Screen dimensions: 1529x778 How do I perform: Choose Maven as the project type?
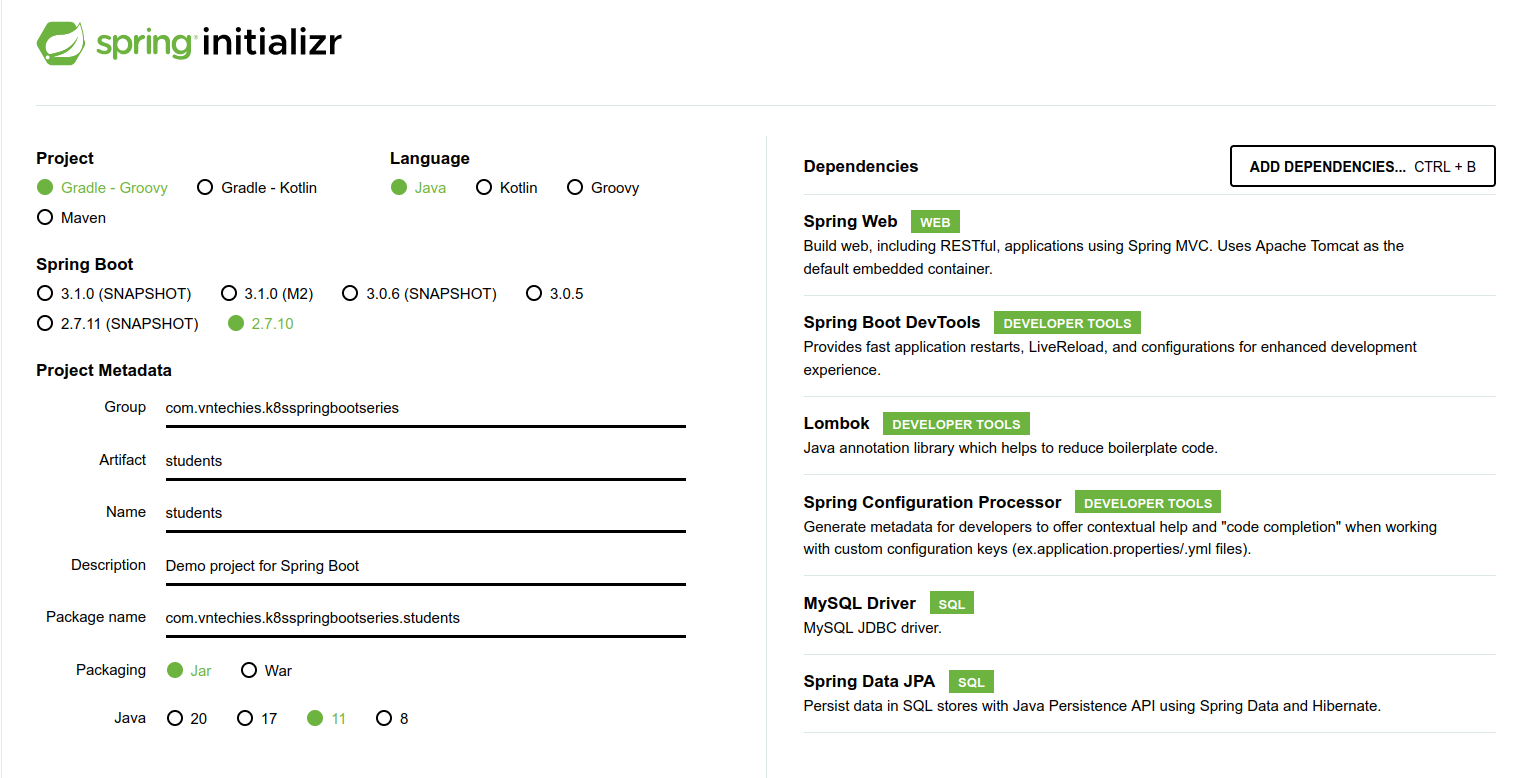point(45,218)
